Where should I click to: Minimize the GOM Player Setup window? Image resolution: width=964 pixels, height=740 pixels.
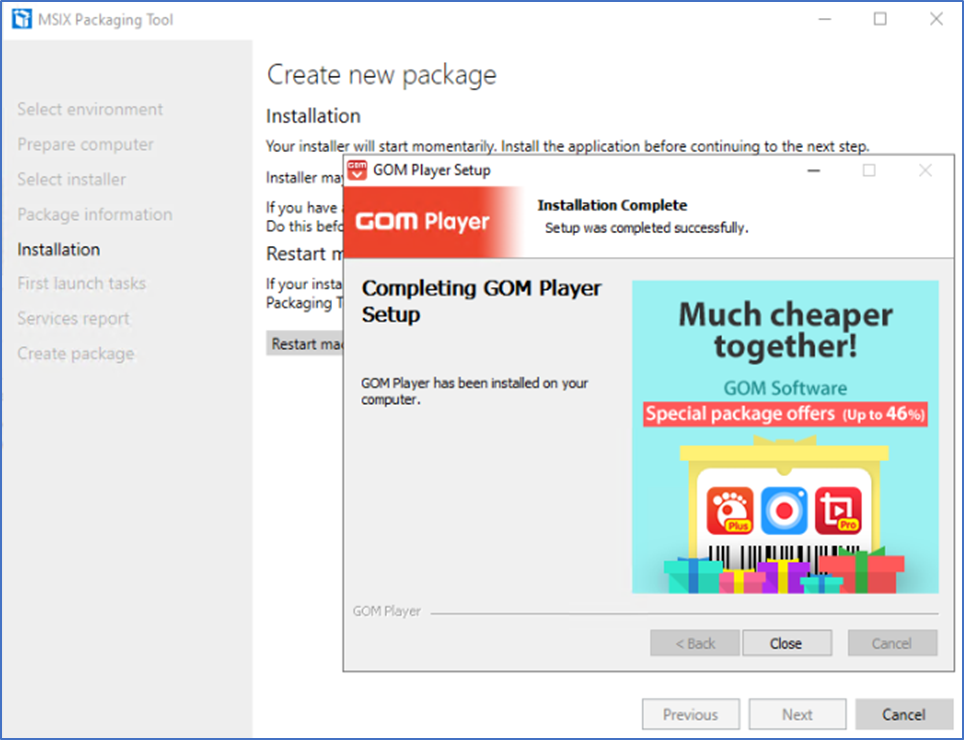(x=813, y=170)
